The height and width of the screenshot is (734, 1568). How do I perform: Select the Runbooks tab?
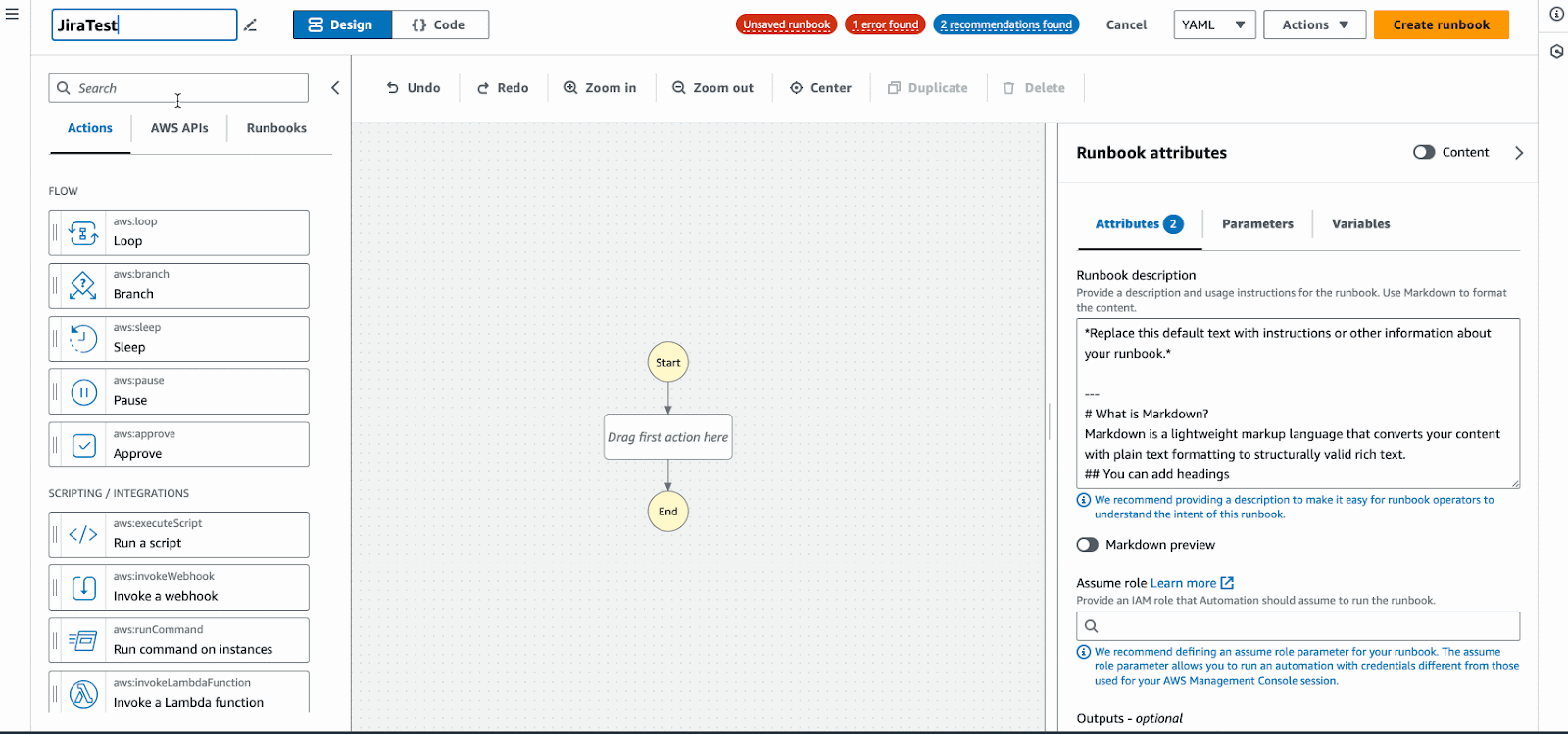[x=276, y=128]
